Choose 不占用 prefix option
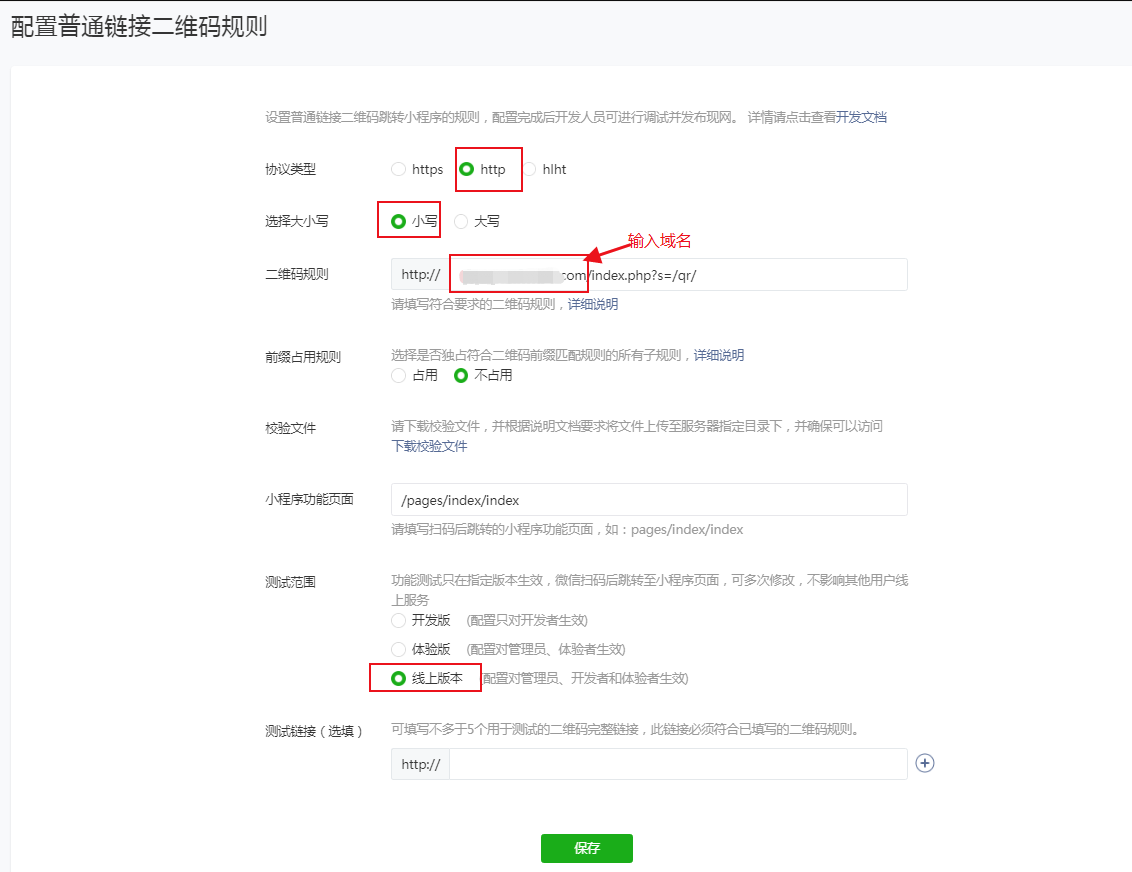1132x872 pixels. [461, 375]
